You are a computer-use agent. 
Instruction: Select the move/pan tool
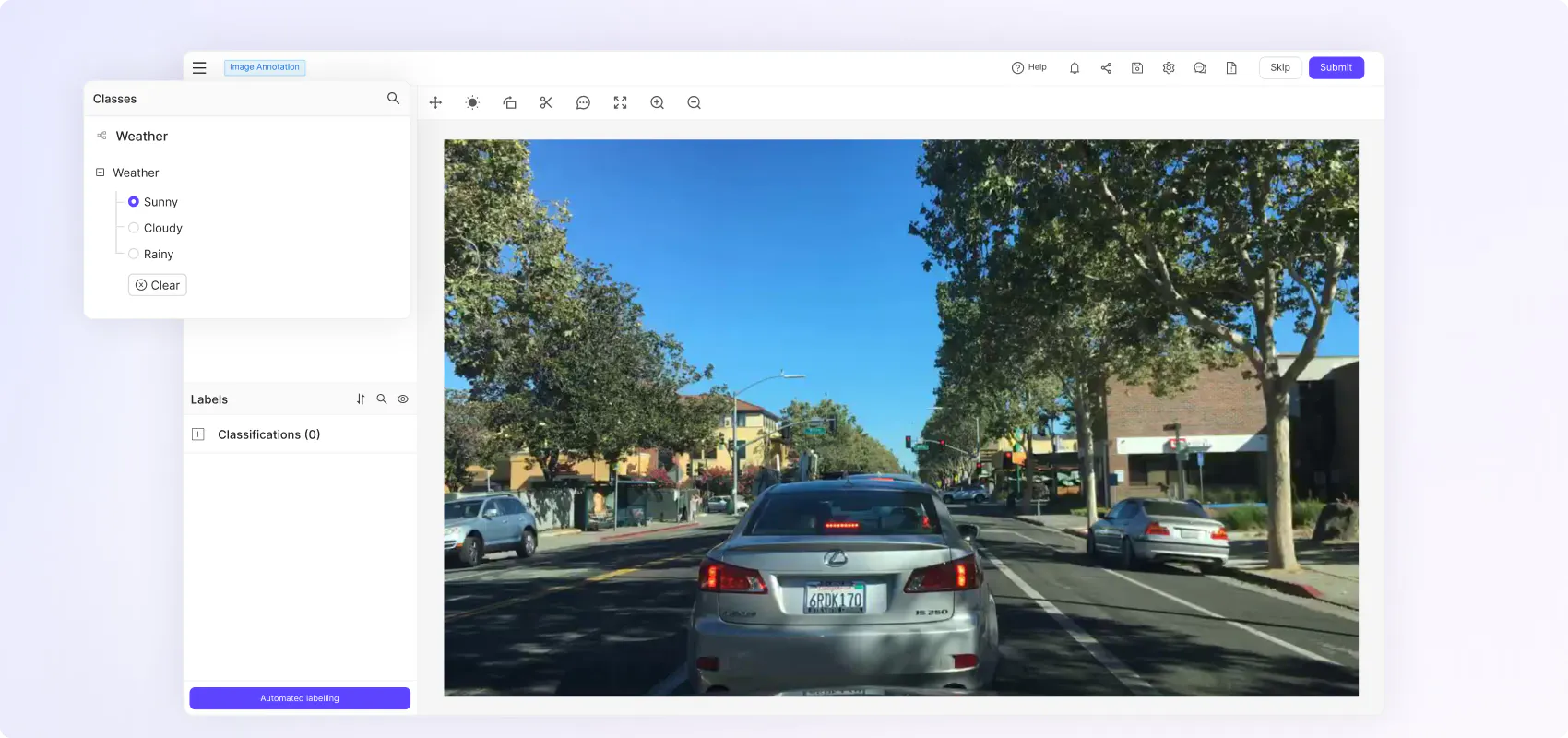pyautogui.click(x=435, y=102)
